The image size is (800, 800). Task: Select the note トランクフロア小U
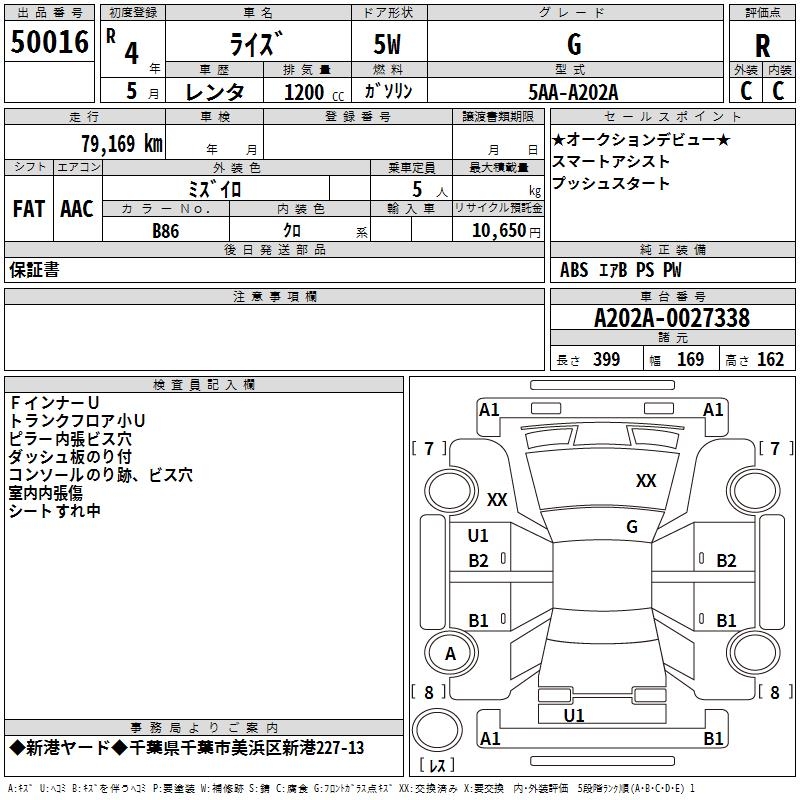coord(78,421)
